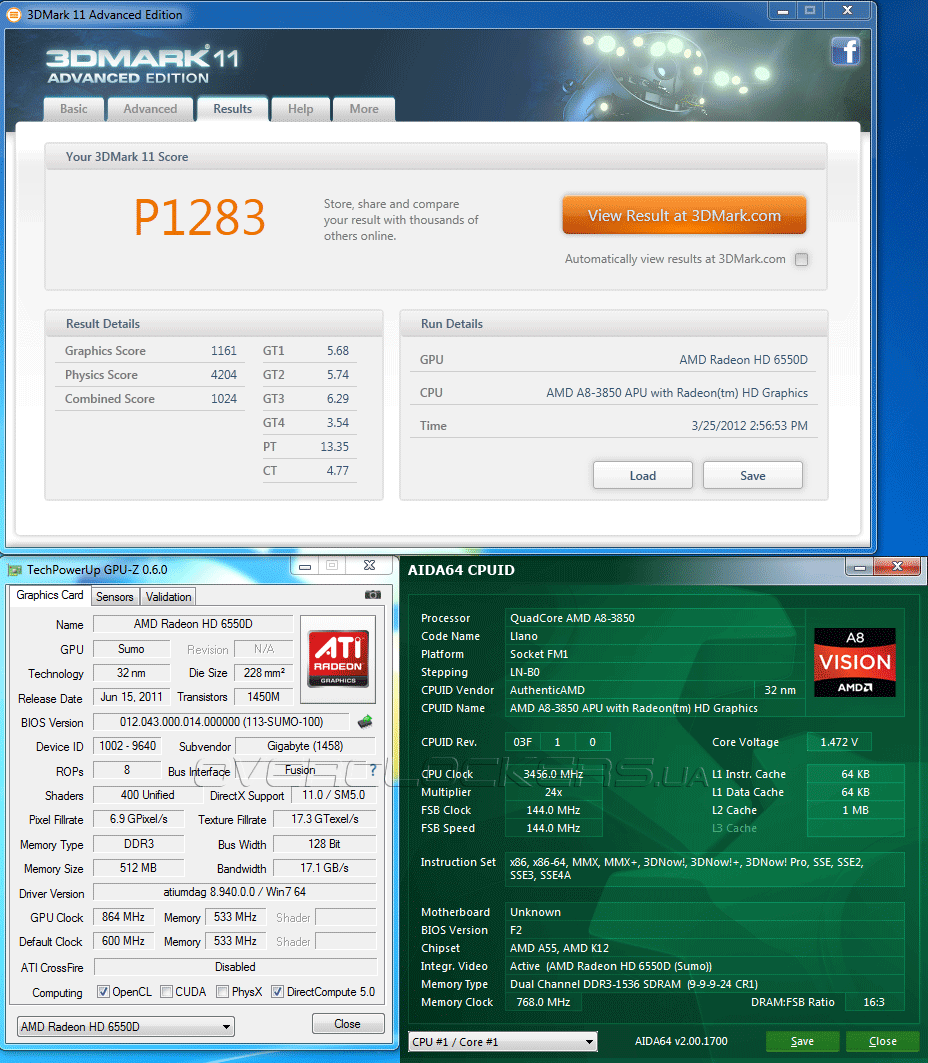
Task: Click the Bus Interface question mark
Action: pyautogui.click(x=373, y=770)
